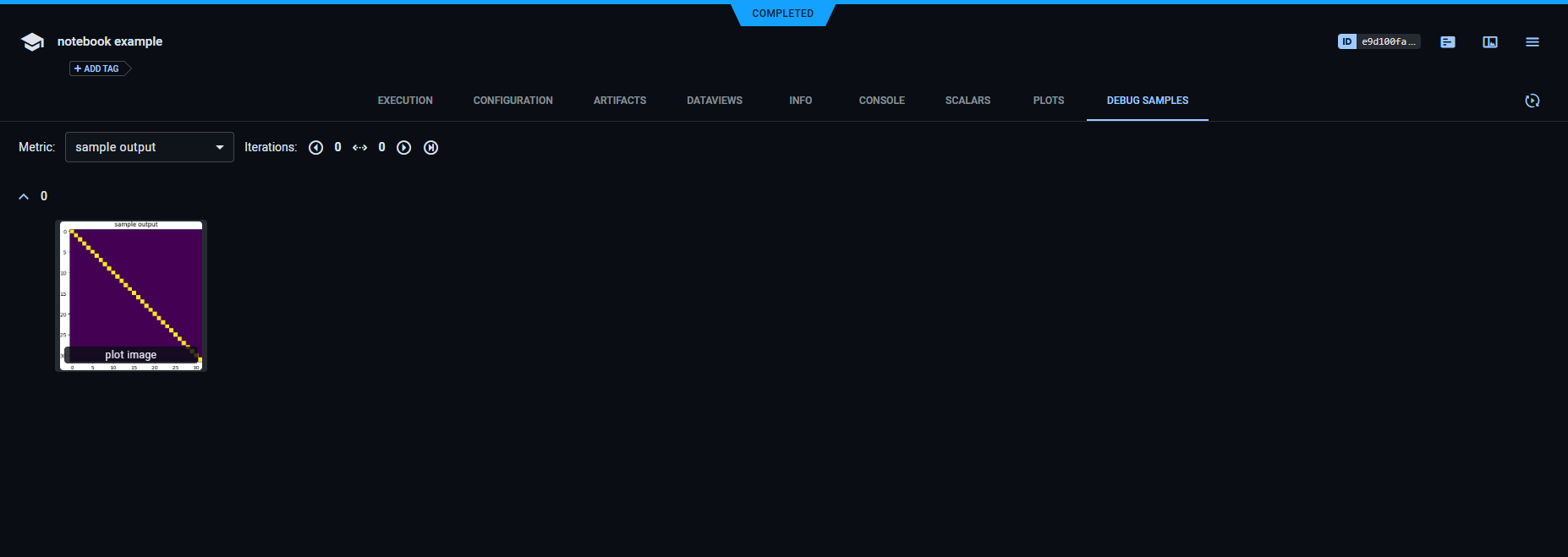Open the hamburger menu
This screenshot has height=557, width=1568.
pos(1532,42)
